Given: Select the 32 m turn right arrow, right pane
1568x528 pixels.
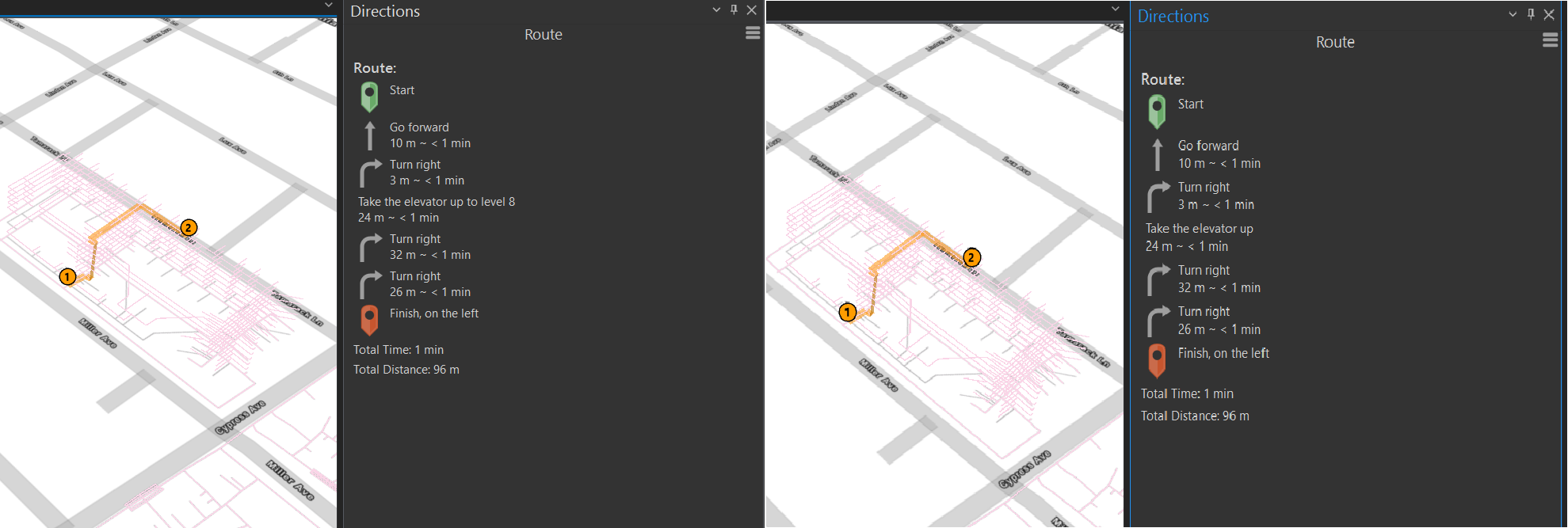Looking at the screenshot, I should point(1158,279).
